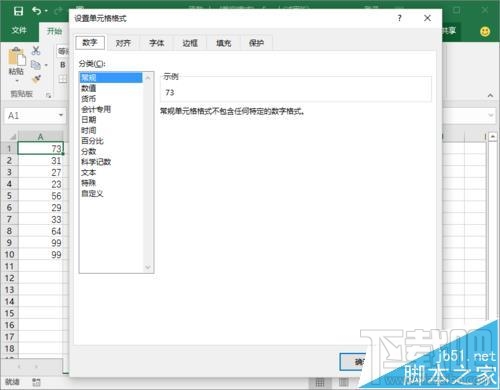Select cell containing 23
This screenshot has width=500, height=390.
(x=40, y=184)
